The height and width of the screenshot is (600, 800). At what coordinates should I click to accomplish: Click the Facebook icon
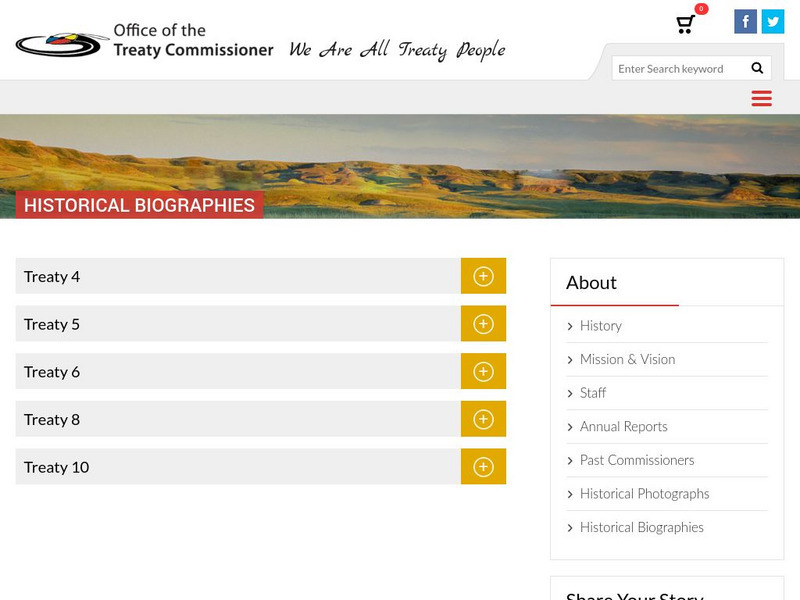coord(746,20)
